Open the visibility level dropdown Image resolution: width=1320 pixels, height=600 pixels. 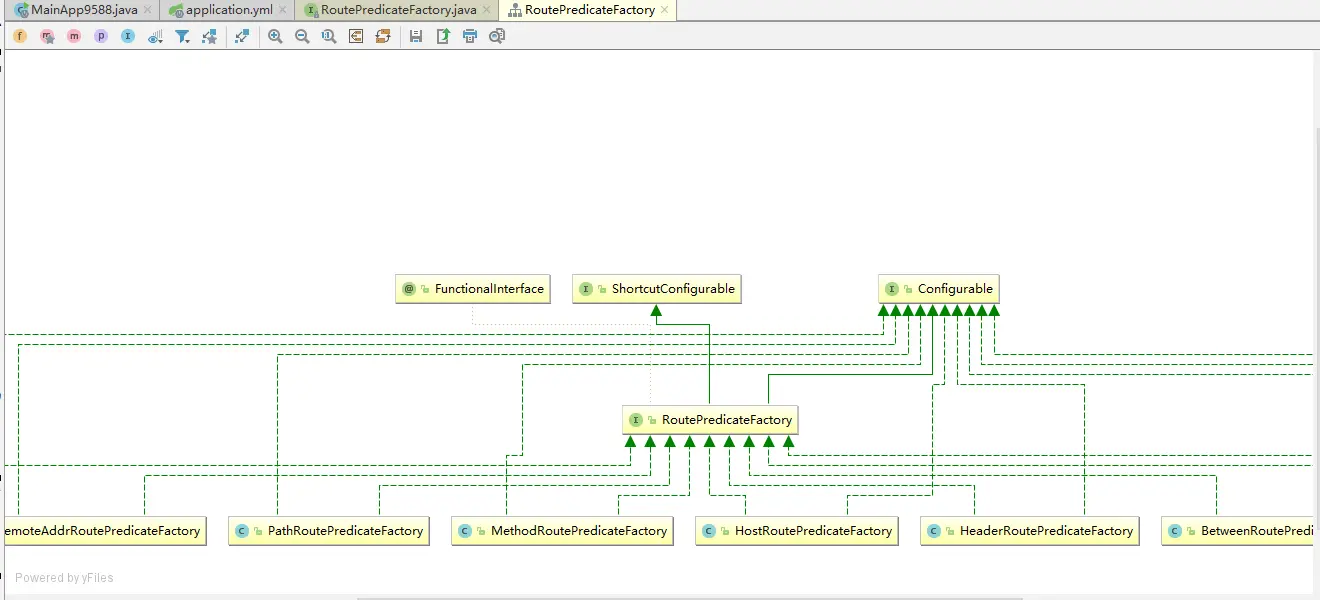tap(155, 36)
